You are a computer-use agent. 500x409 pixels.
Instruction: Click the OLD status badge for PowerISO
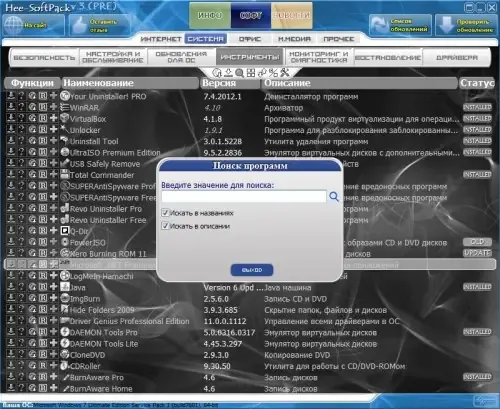pyautogui.click(x=477, y=242)
